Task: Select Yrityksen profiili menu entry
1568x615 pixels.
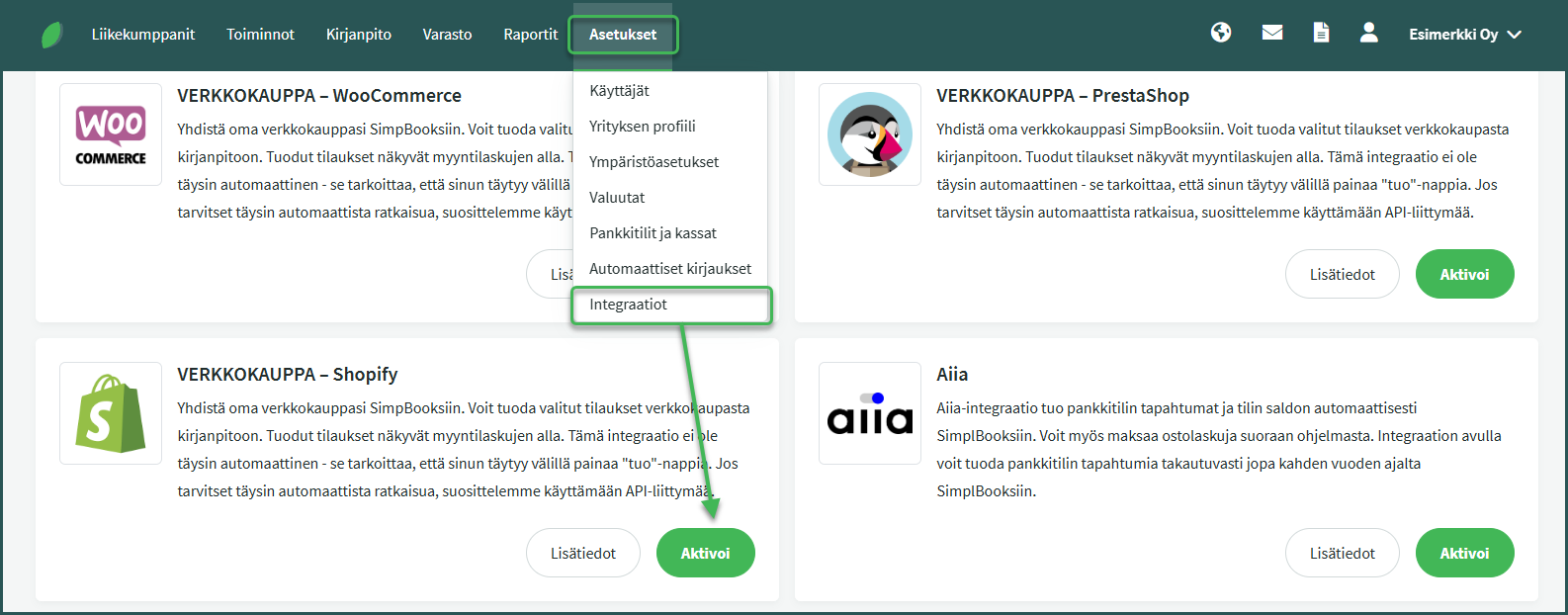Action: tap(670, 127)
